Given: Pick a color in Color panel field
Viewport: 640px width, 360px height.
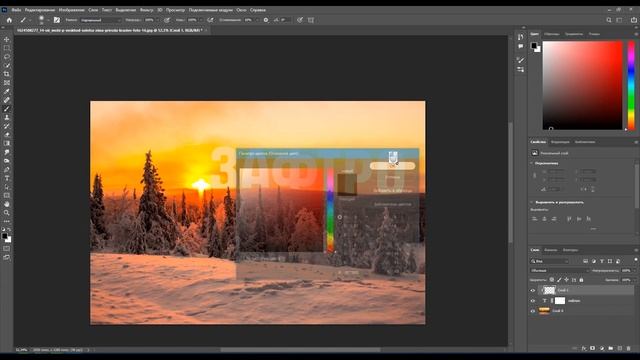Looking at the screenshot, I should tap(582, 85).
